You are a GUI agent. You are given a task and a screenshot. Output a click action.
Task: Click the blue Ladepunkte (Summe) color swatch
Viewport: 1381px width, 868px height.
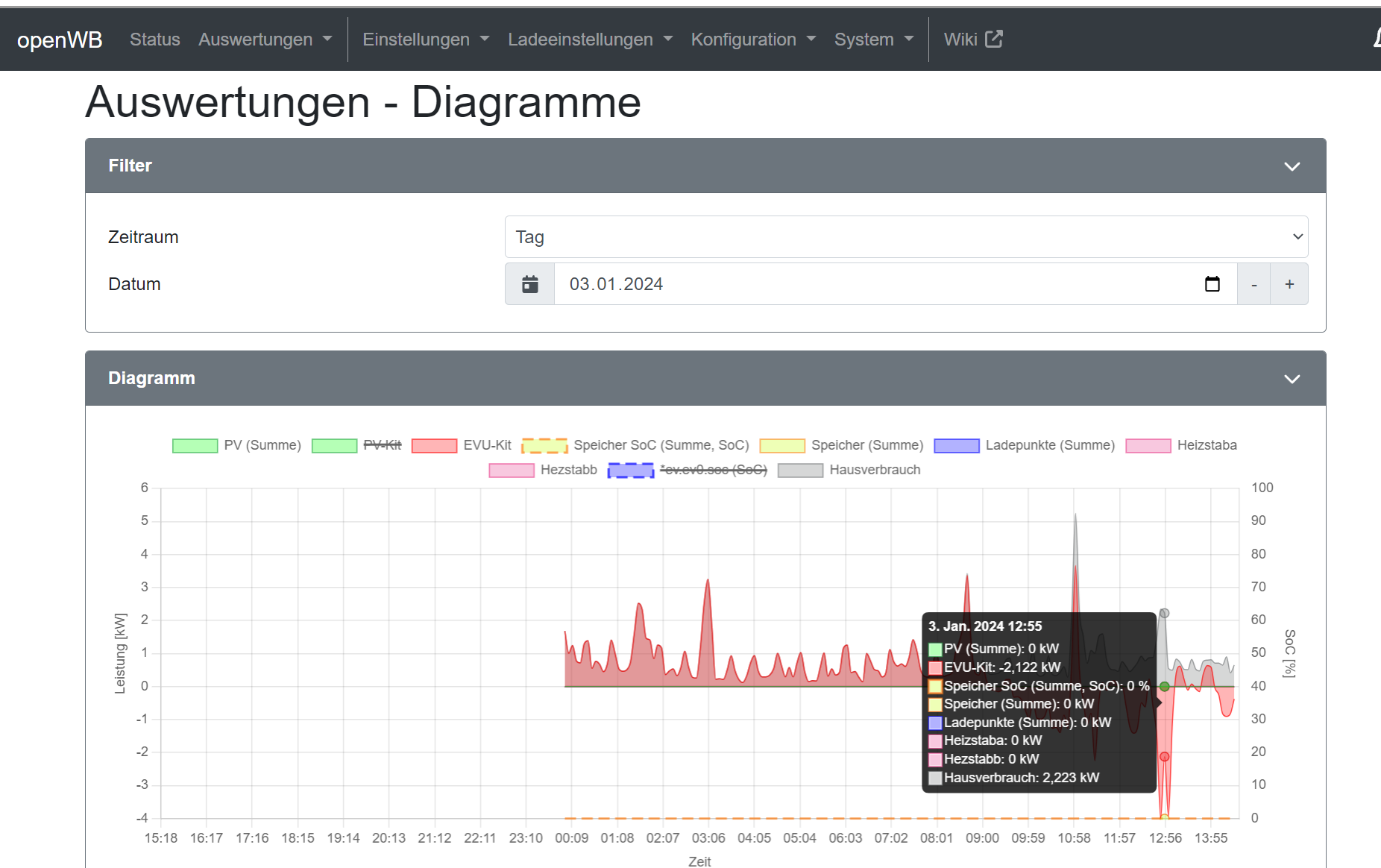tap(956, 445)
